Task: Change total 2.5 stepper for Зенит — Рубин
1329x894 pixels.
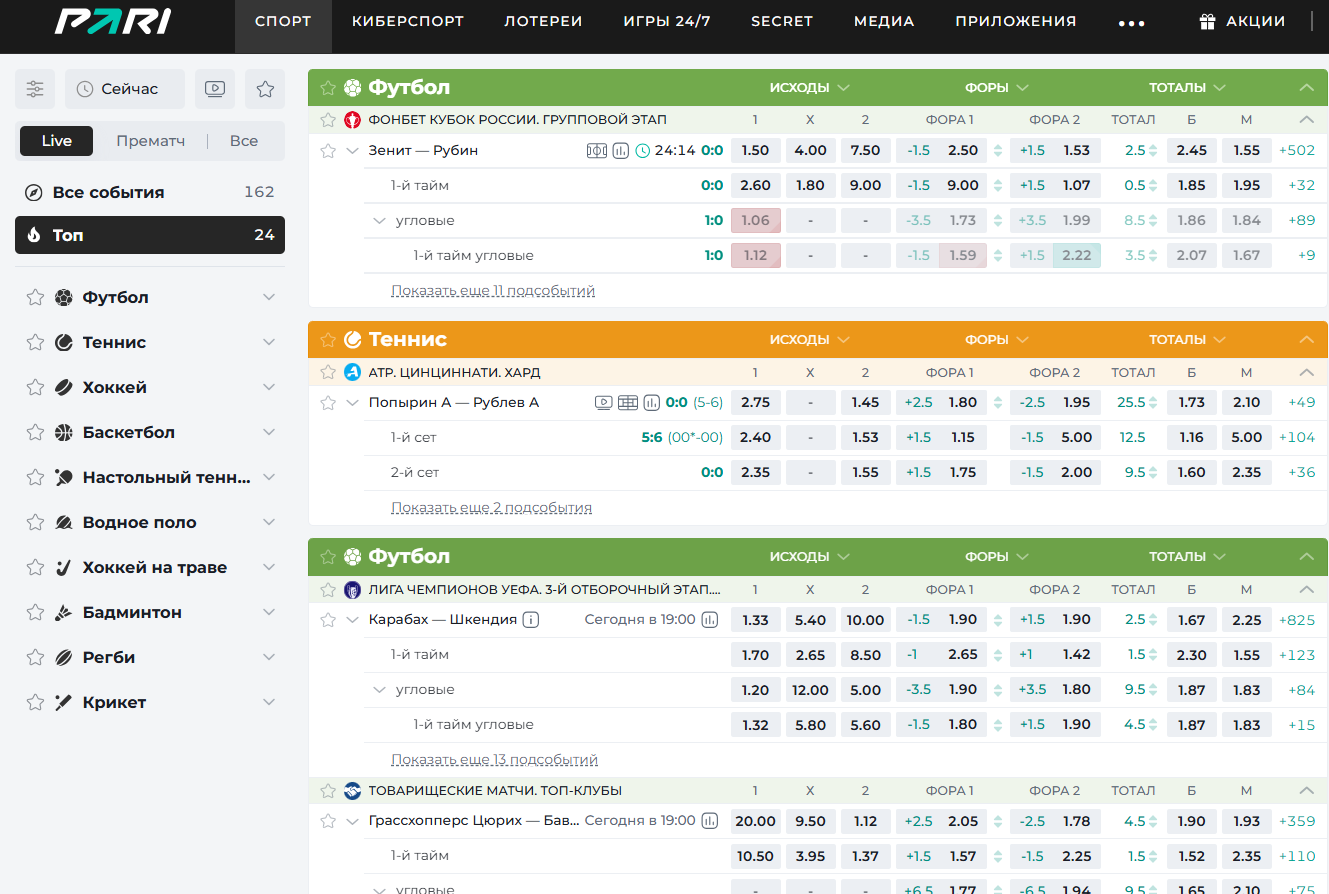Action: (1152, 151)
